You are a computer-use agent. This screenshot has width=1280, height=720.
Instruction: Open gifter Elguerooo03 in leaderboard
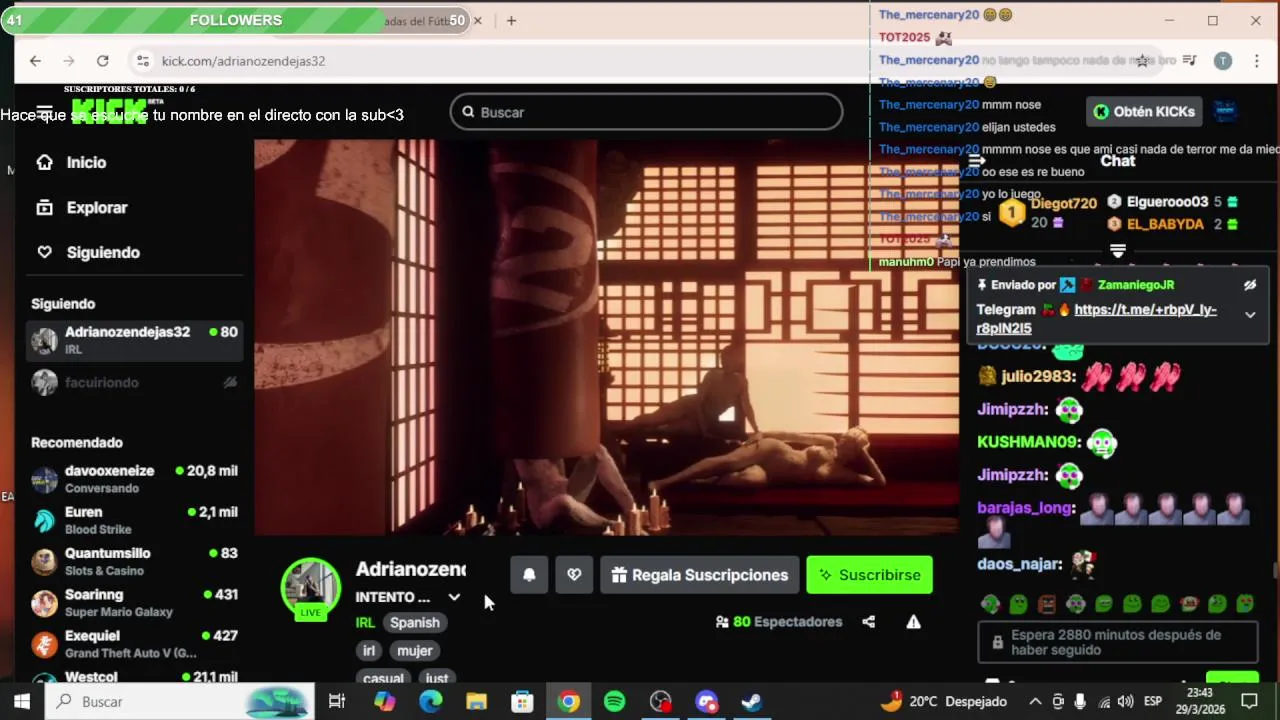tap(1167, 202)
